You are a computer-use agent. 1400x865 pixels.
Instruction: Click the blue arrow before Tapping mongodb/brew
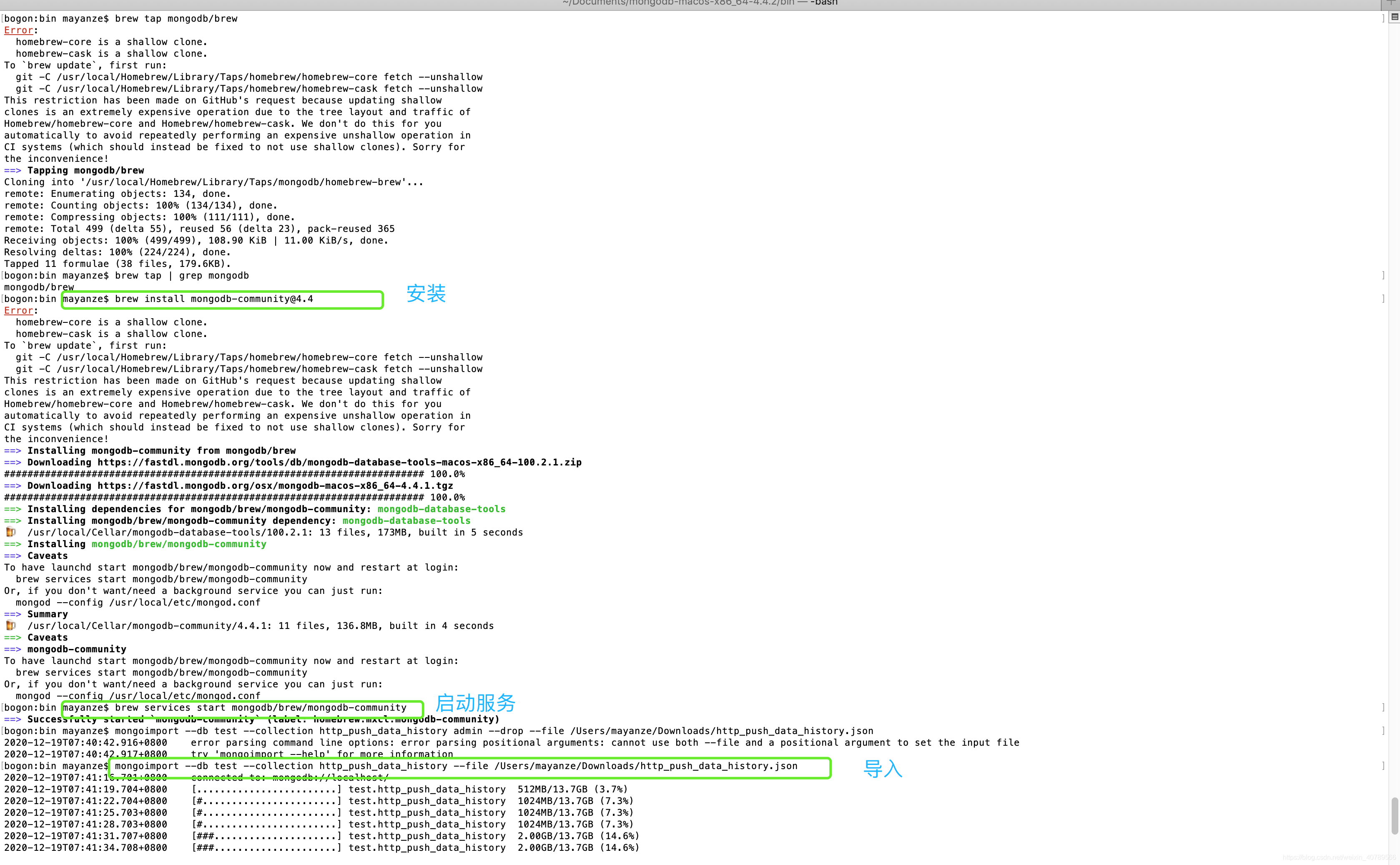(13, 171)
